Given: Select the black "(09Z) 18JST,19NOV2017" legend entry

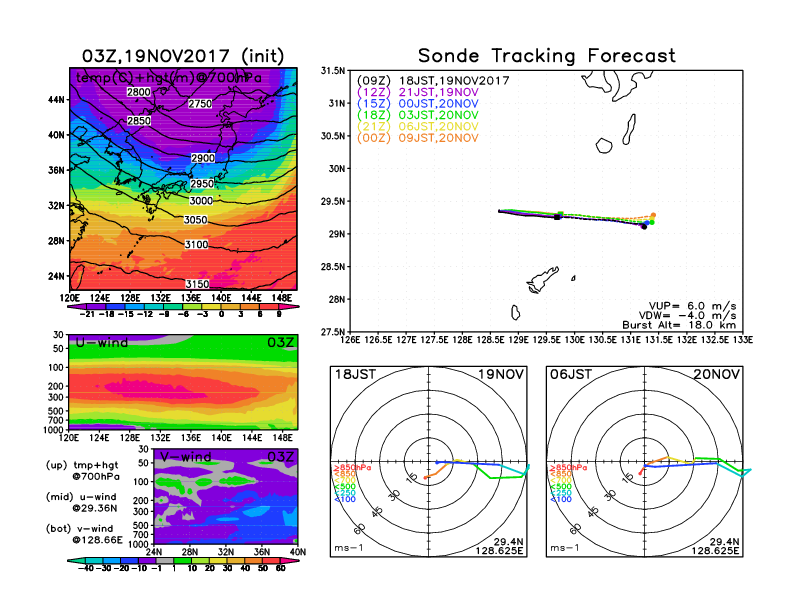Looking at the screenshot, I should (433, 81).
